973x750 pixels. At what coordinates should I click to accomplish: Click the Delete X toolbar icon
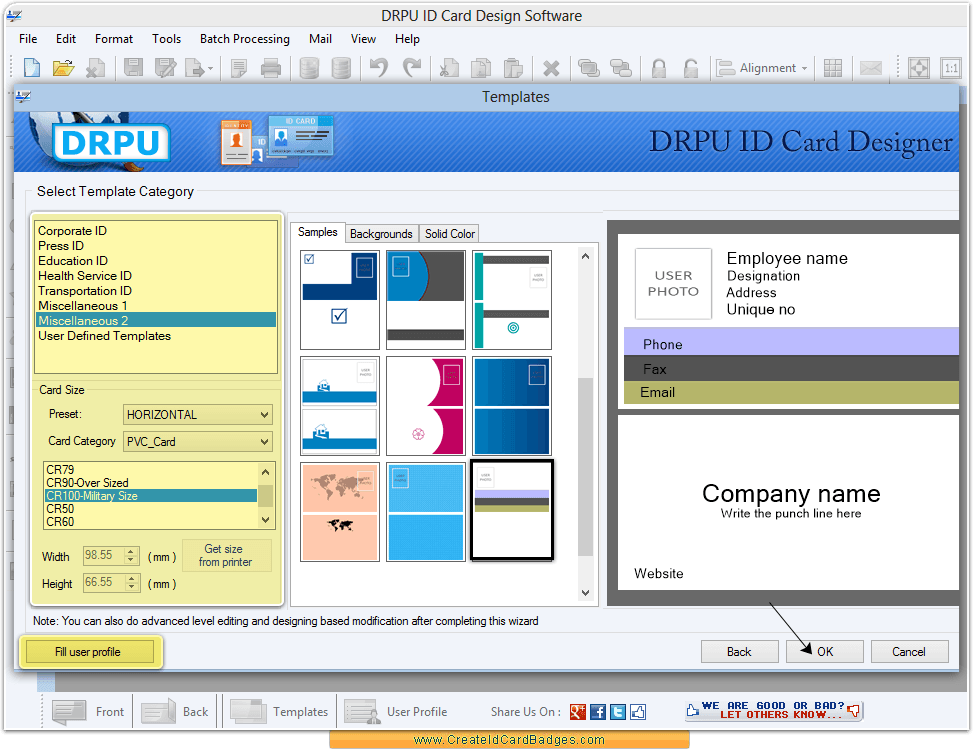pyautogui.click(x=551, y=68)
